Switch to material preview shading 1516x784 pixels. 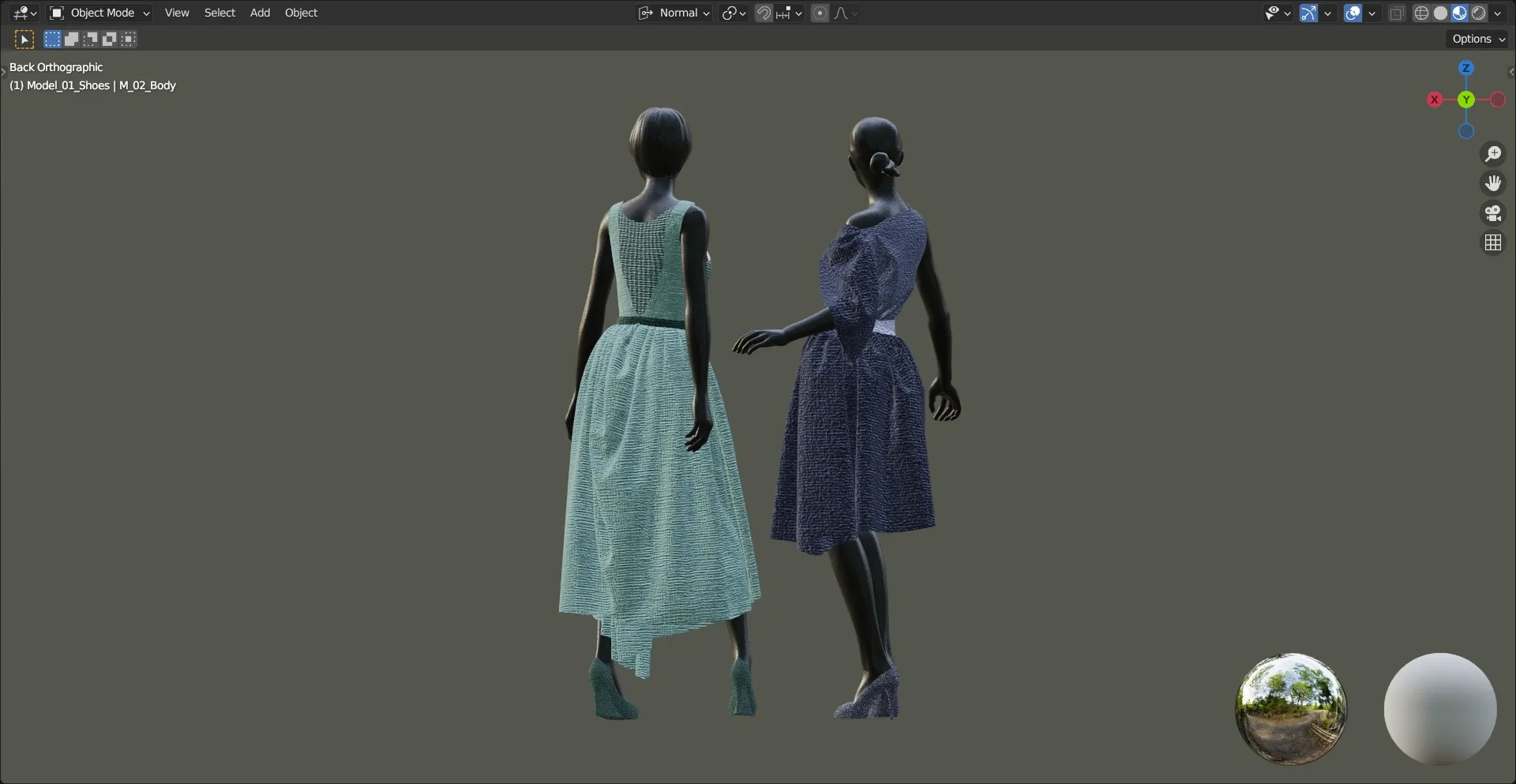(x=1459, y=13)
